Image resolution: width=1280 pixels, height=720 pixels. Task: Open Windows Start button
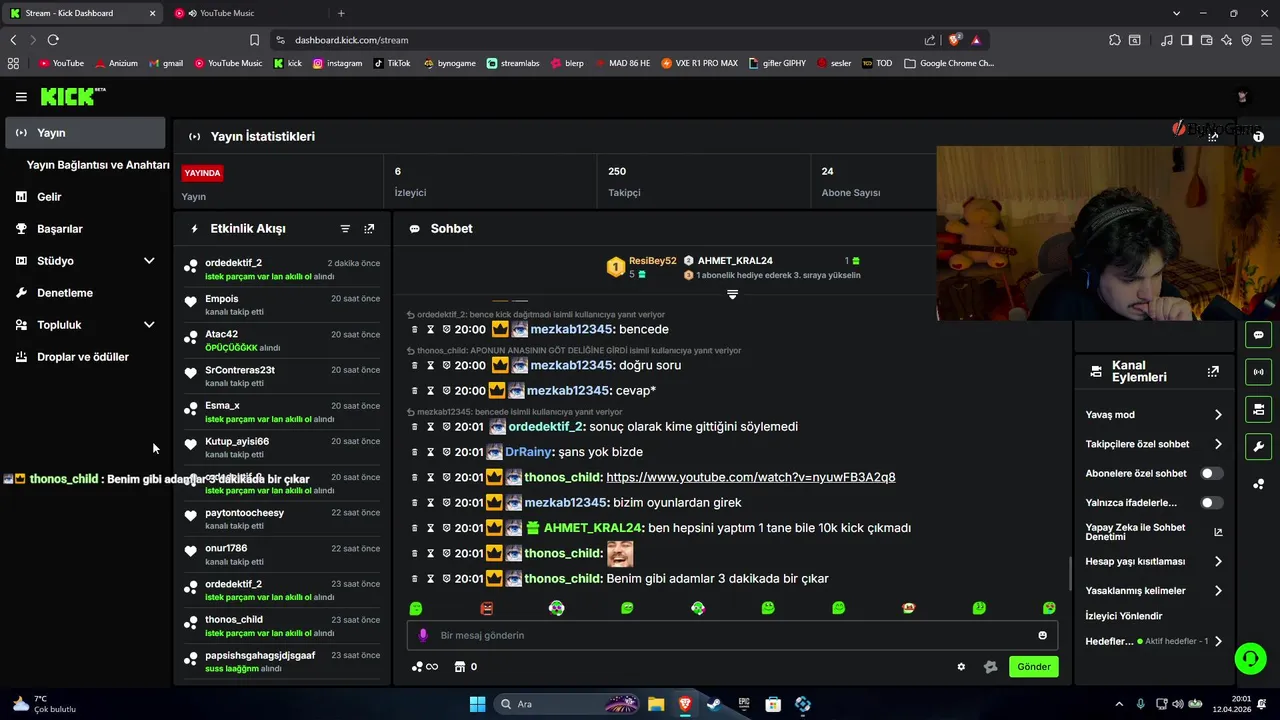coord(478,704)
